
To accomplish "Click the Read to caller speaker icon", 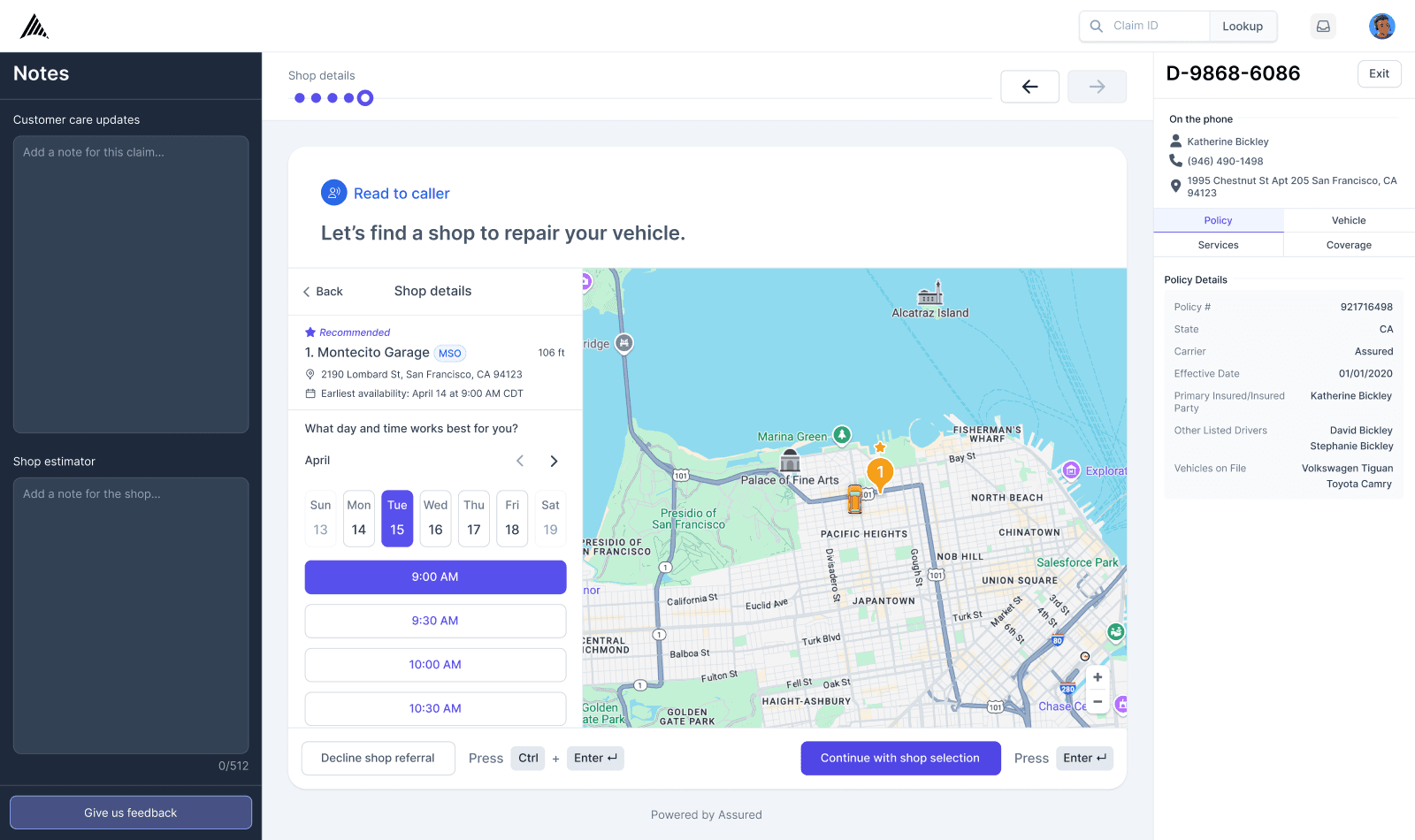I will coord(333,193).
